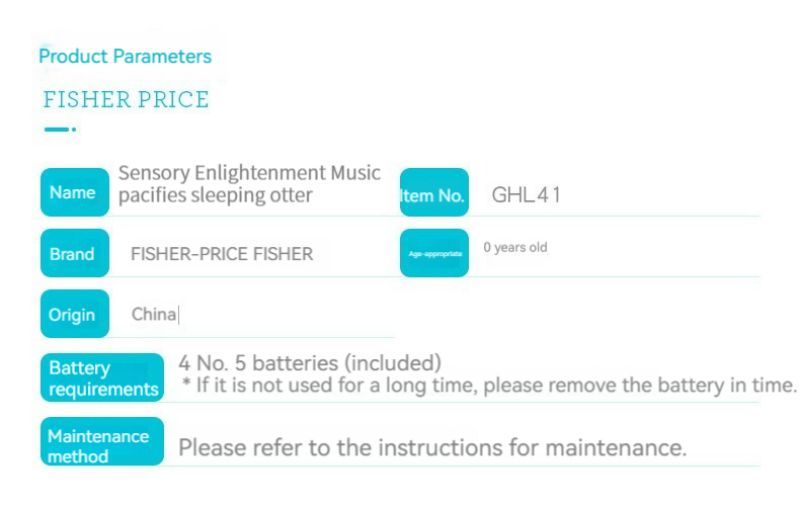Image resolution: width=800 pixels, height=505 pixels.
Task: Click the pacifies sleeping otter text line
Action: click(215, 195)
